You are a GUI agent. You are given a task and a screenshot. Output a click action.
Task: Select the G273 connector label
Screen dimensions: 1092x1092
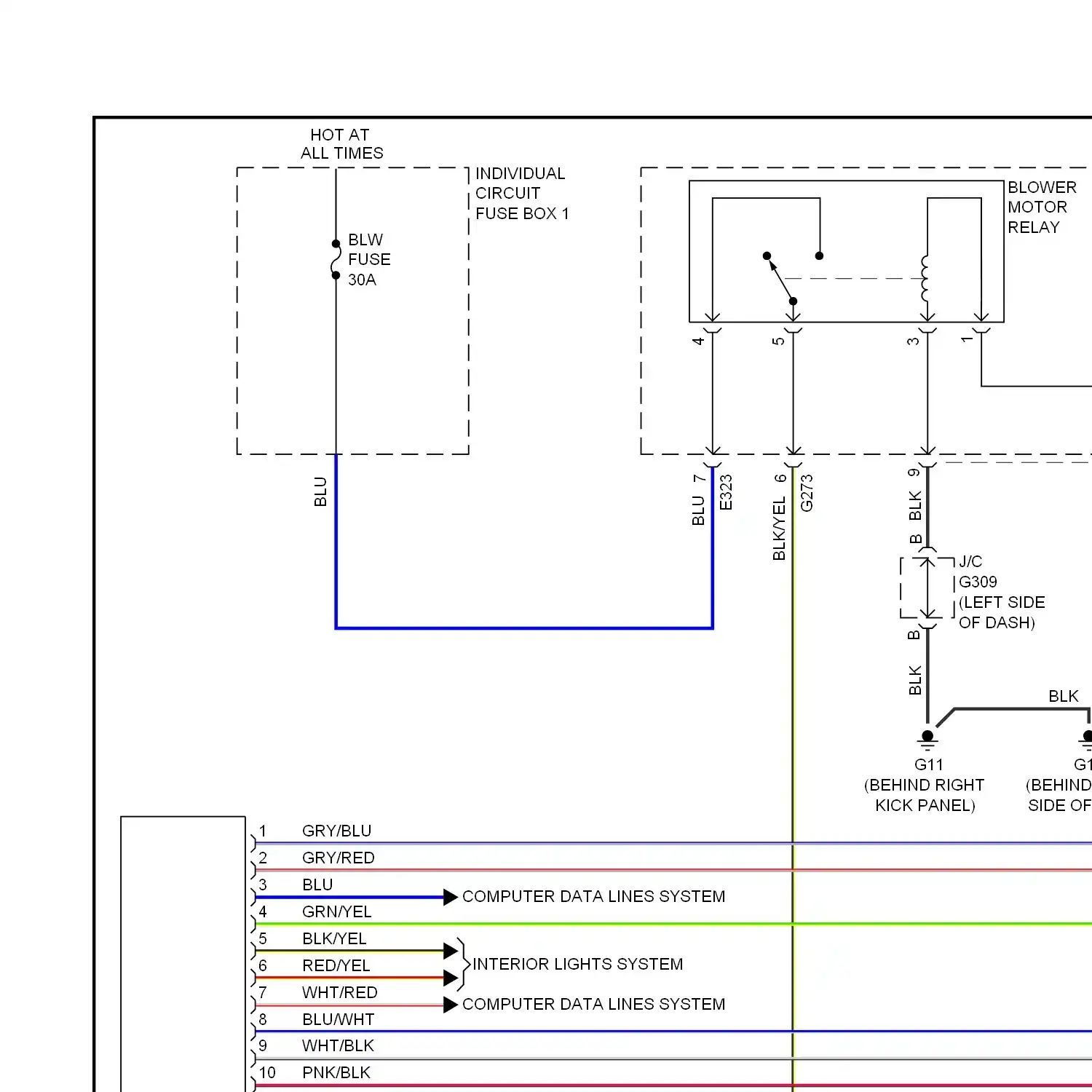tap(807, 494)
